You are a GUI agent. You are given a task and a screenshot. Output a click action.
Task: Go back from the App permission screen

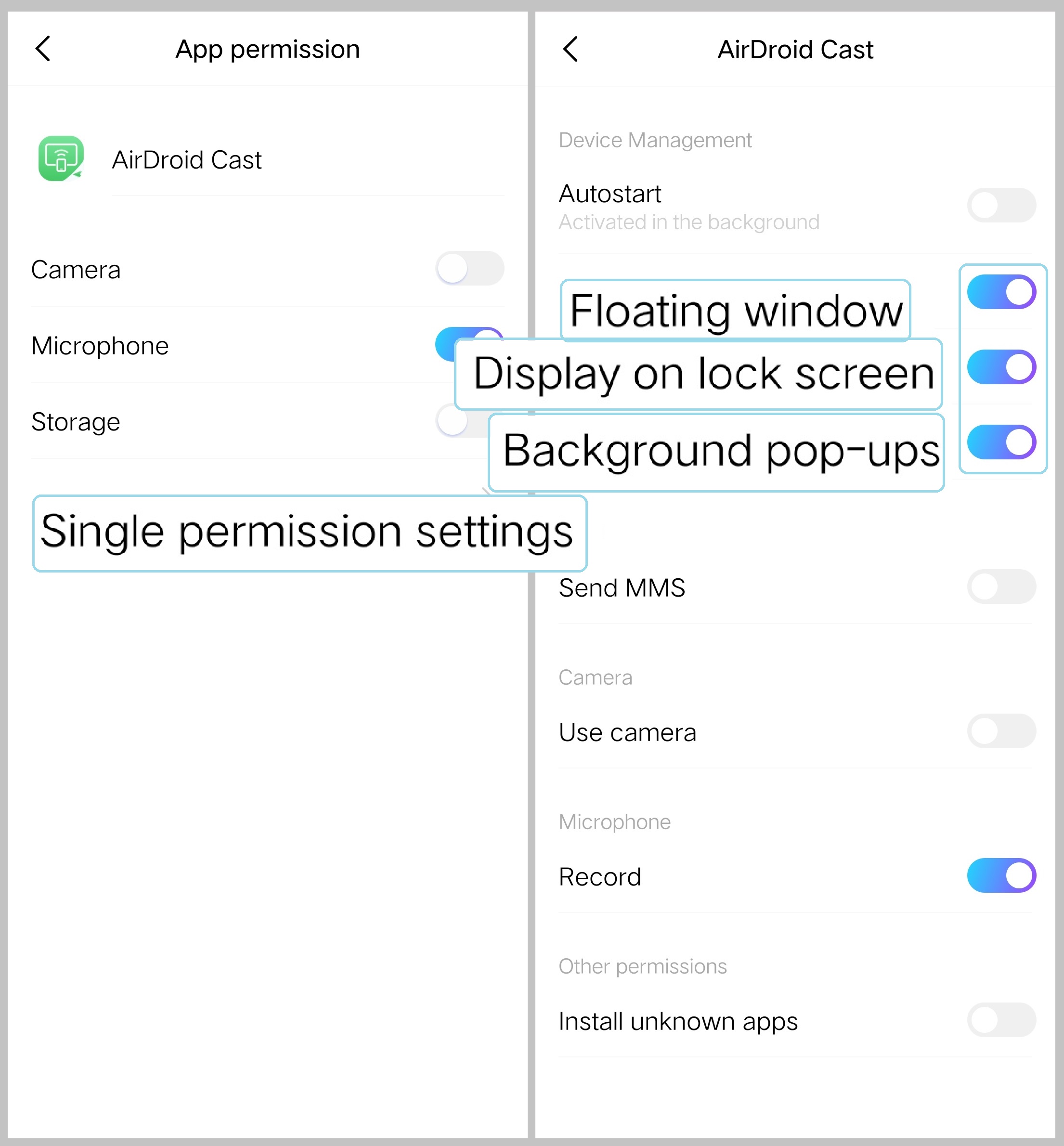coord(42,49)
